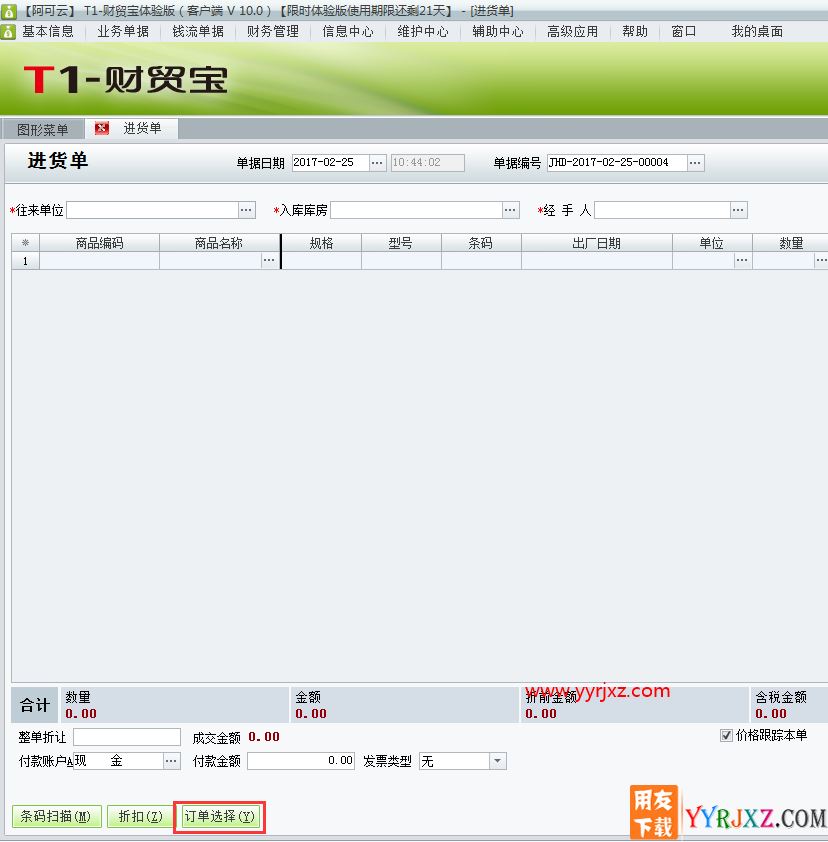Image resolution: width=828 pixels, height=842 pixels.
Task: Focus the 付款金额 input field
Action: [301, 761]
